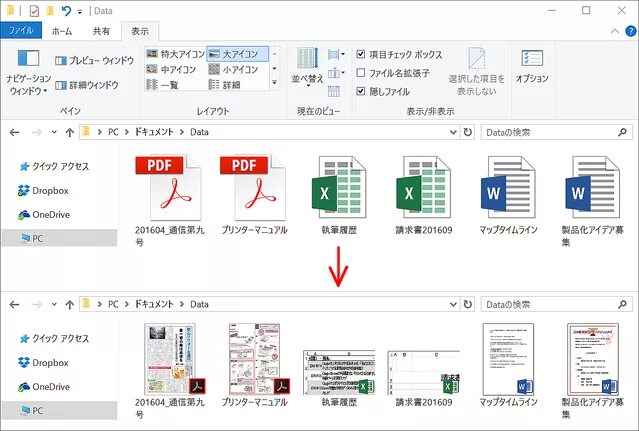Open OneDrive in the generic-icon view sidebar

pyautogui.click(x=44, y=214)
